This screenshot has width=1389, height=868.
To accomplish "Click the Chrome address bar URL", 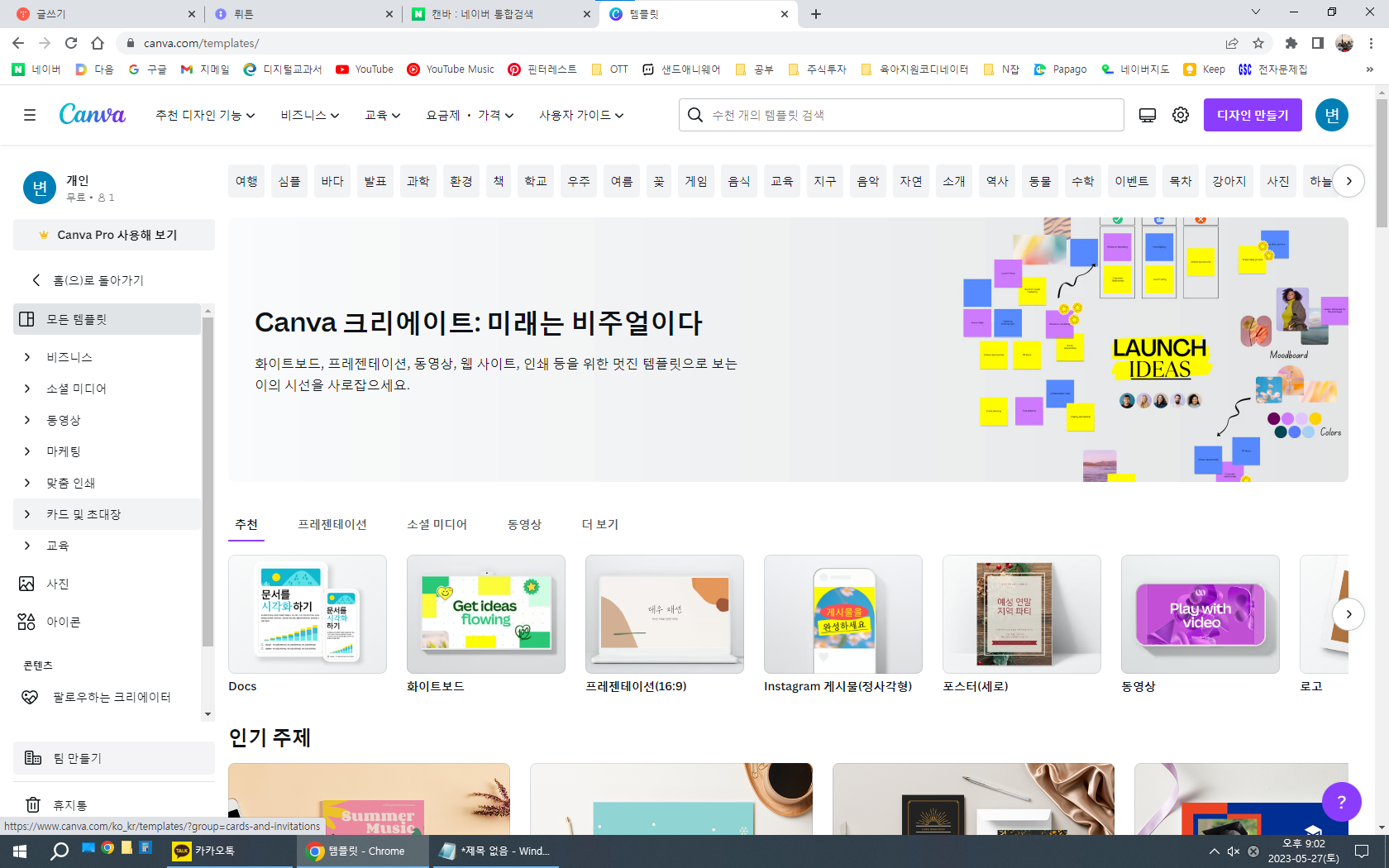I will [x=201, y=43].
